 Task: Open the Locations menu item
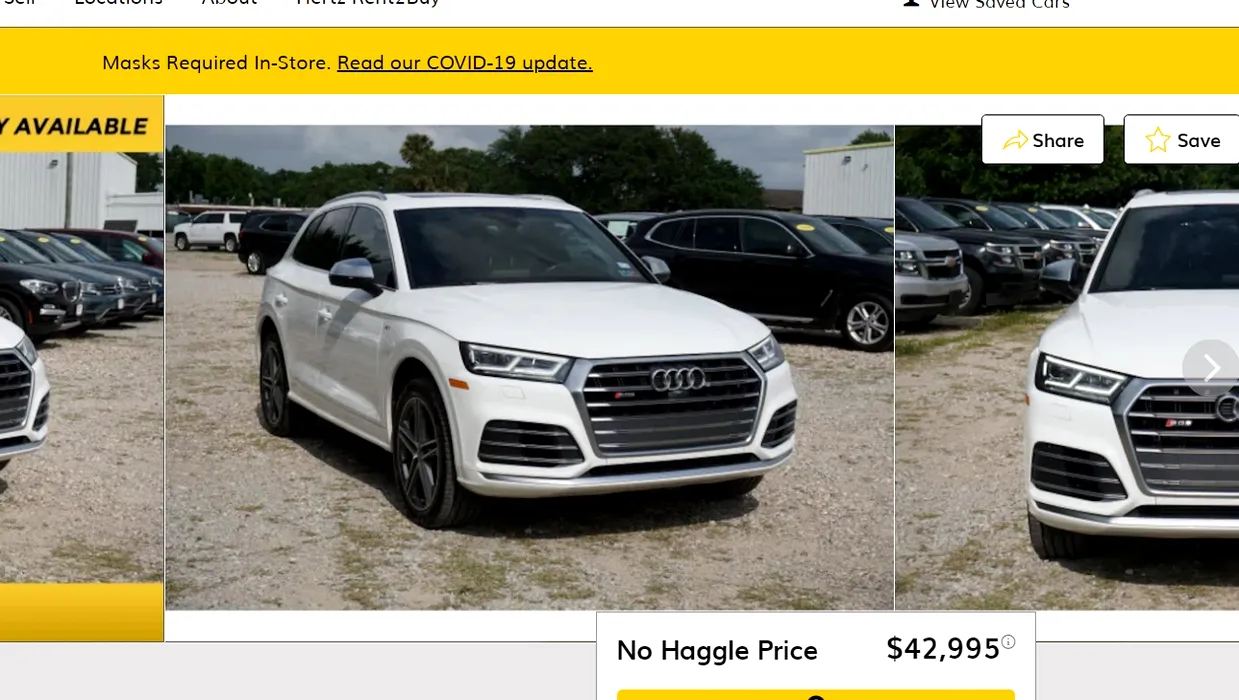click(118, 3)
